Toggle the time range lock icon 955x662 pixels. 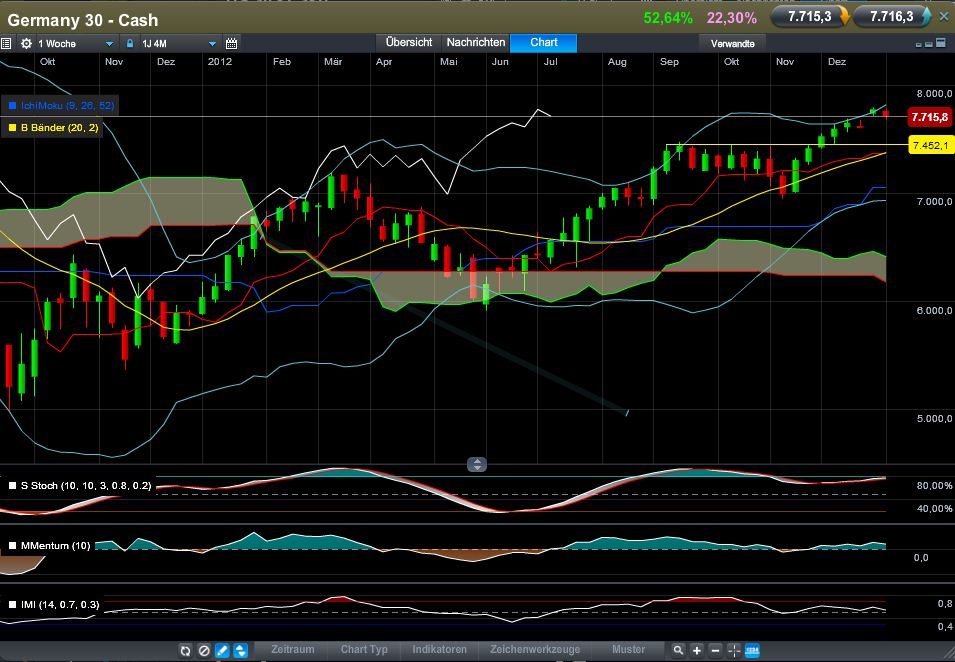[x=130, y=44]
